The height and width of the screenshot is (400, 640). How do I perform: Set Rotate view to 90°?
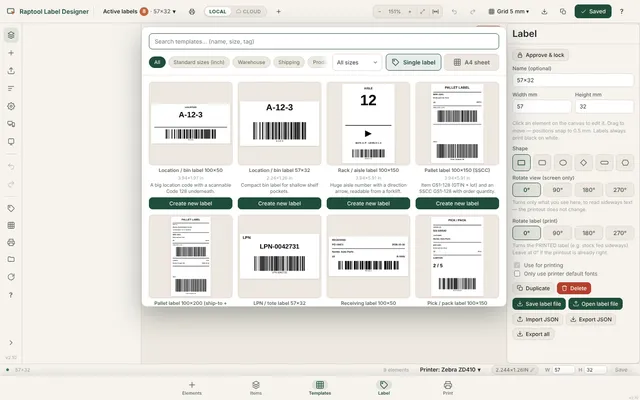[558, 190]
